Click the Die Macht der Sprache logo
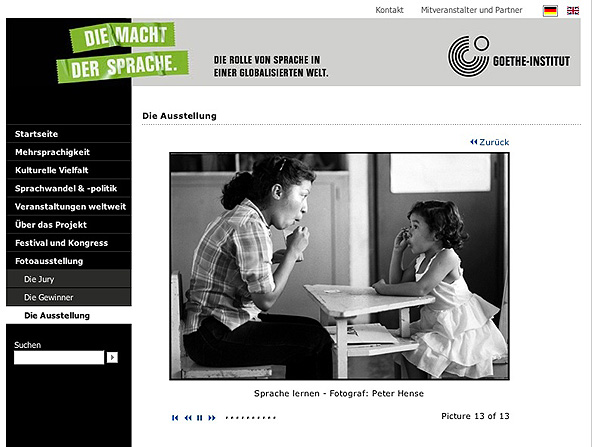This screenshot has height=447, width=592. pyautogui.click(x=122, y=52)
